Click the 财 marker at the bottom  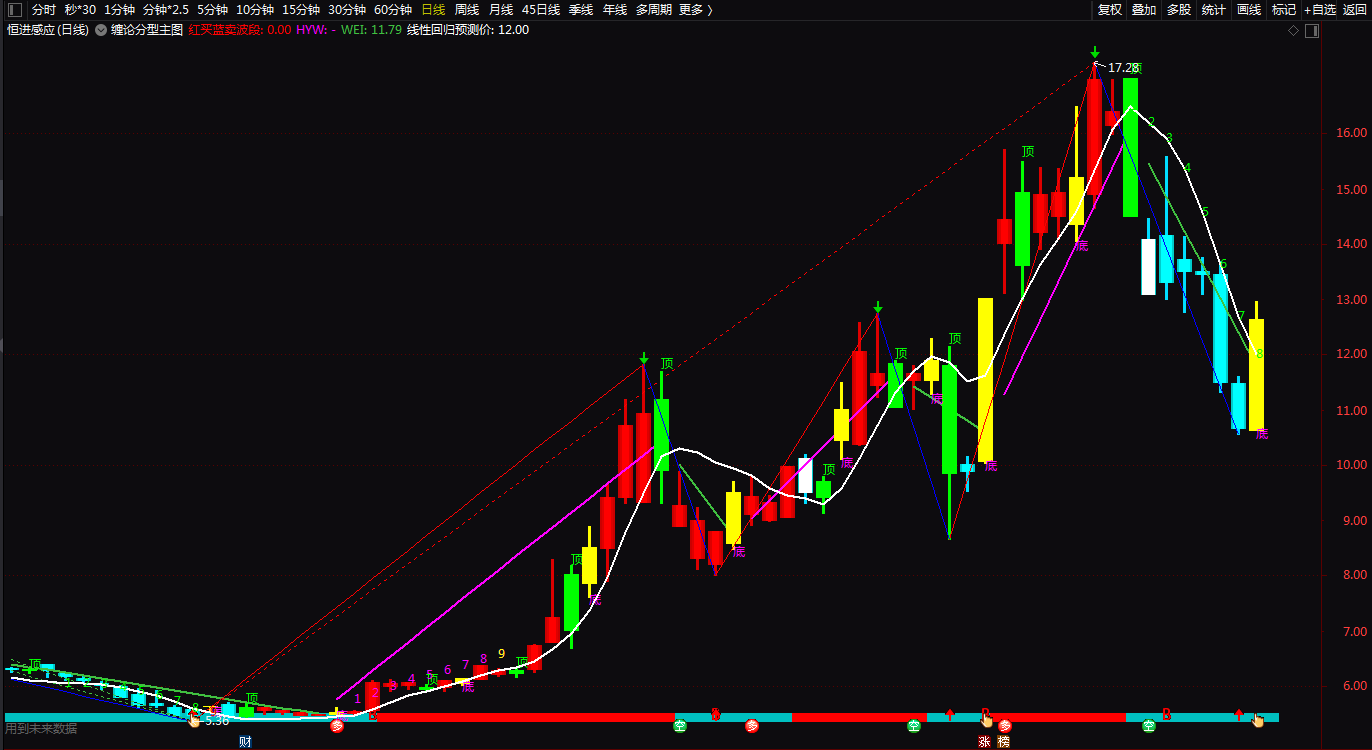pyautogui.click(x=245, y=742)
